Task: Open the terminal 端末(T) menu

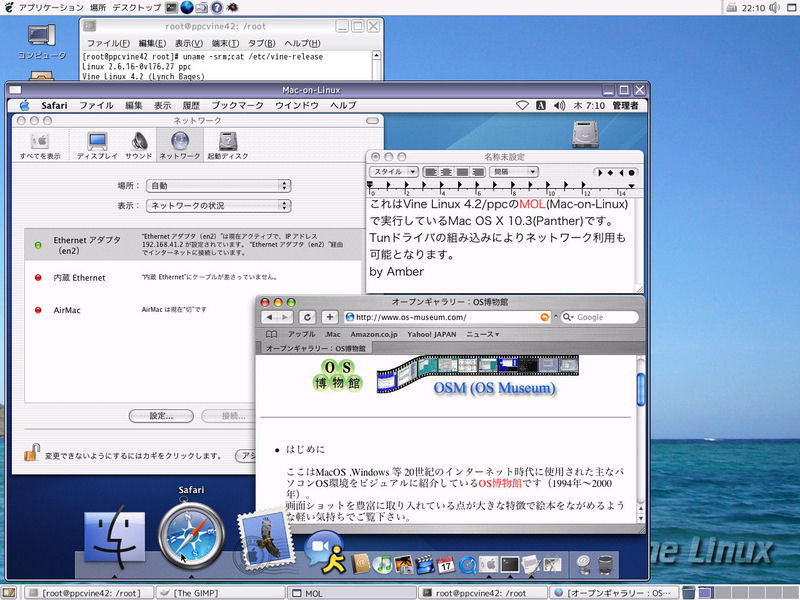Action: [x=225, y=43]
